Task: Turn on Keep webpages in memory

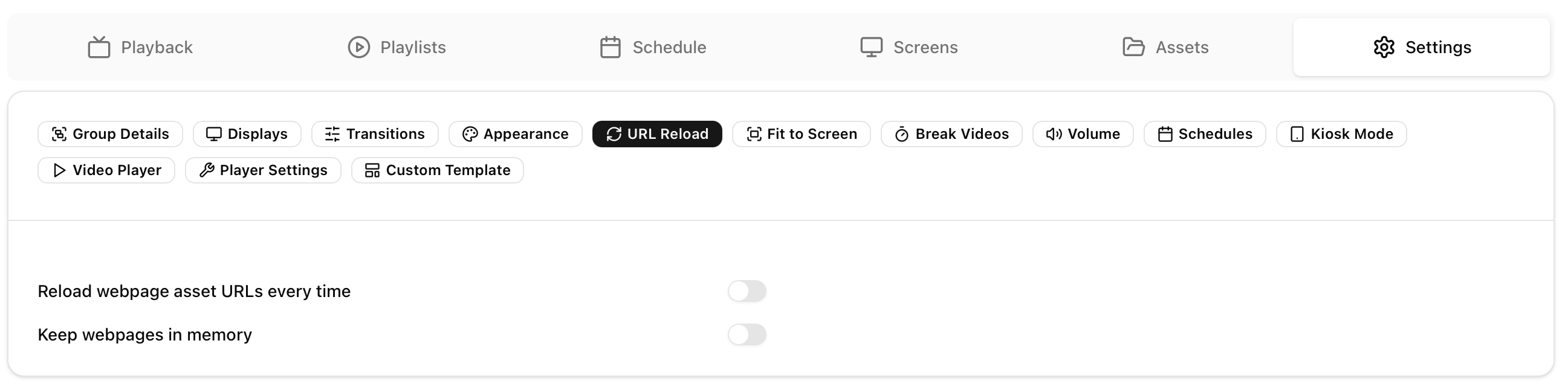Action: point(747,334)
